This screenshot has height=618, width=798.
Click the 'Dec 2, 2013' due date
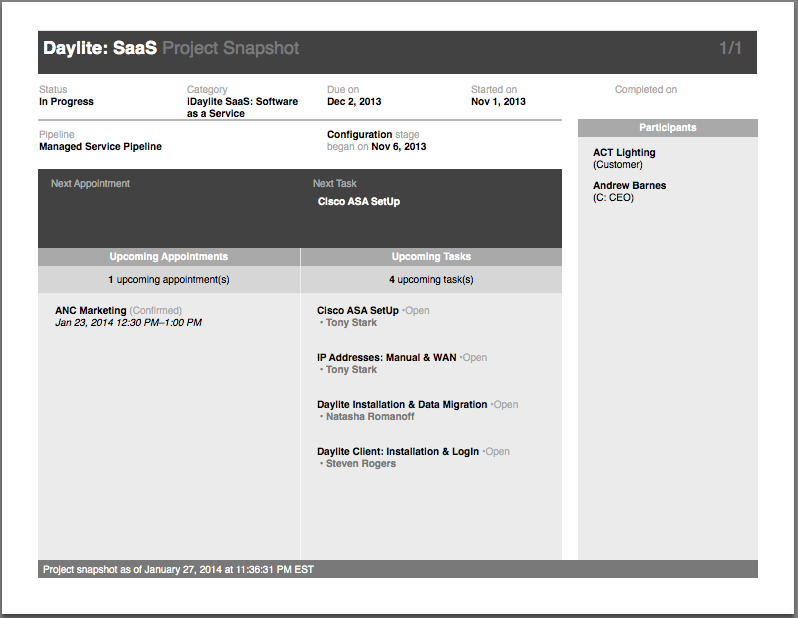point(354,101)
